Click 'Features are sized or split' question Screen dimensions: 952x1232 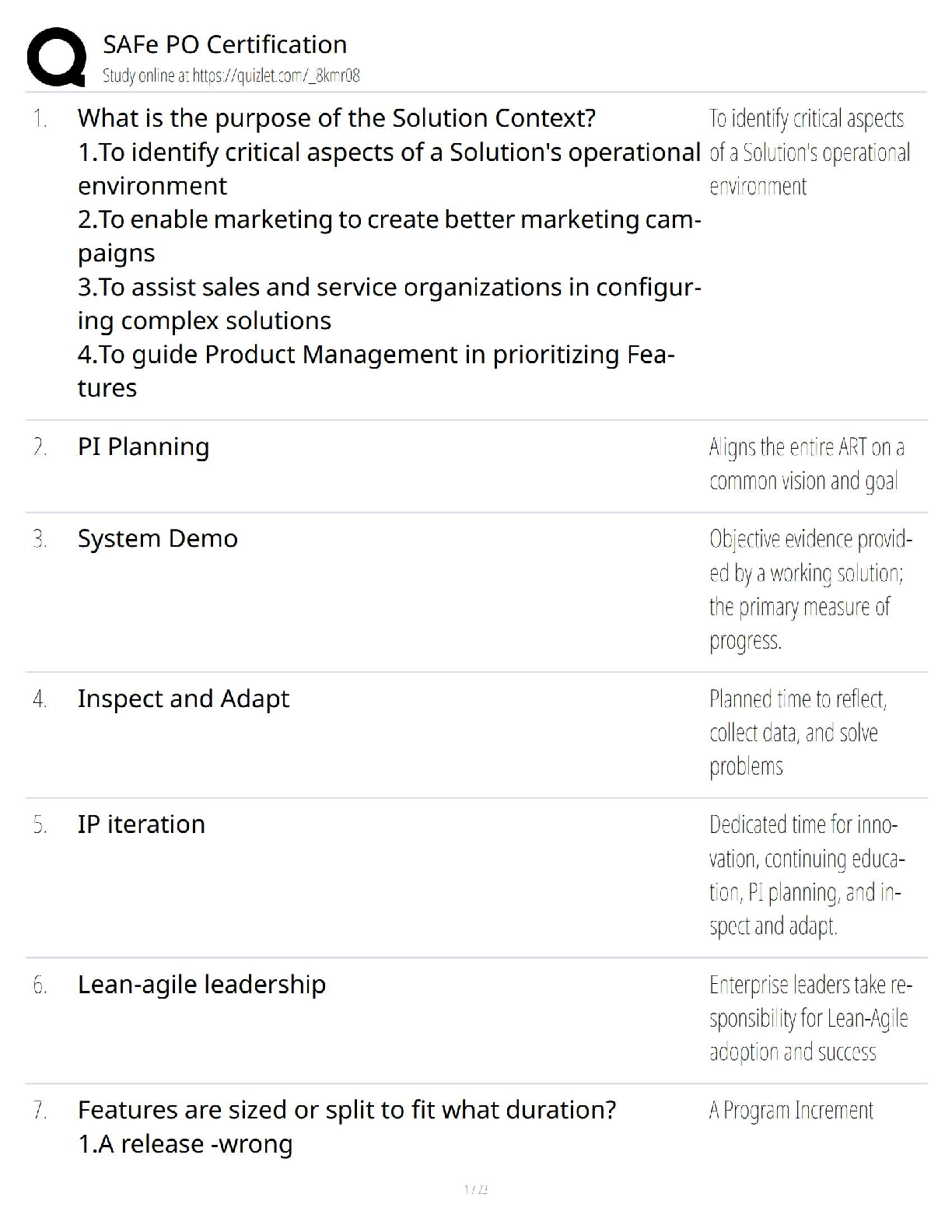(x=347, y=1110)
